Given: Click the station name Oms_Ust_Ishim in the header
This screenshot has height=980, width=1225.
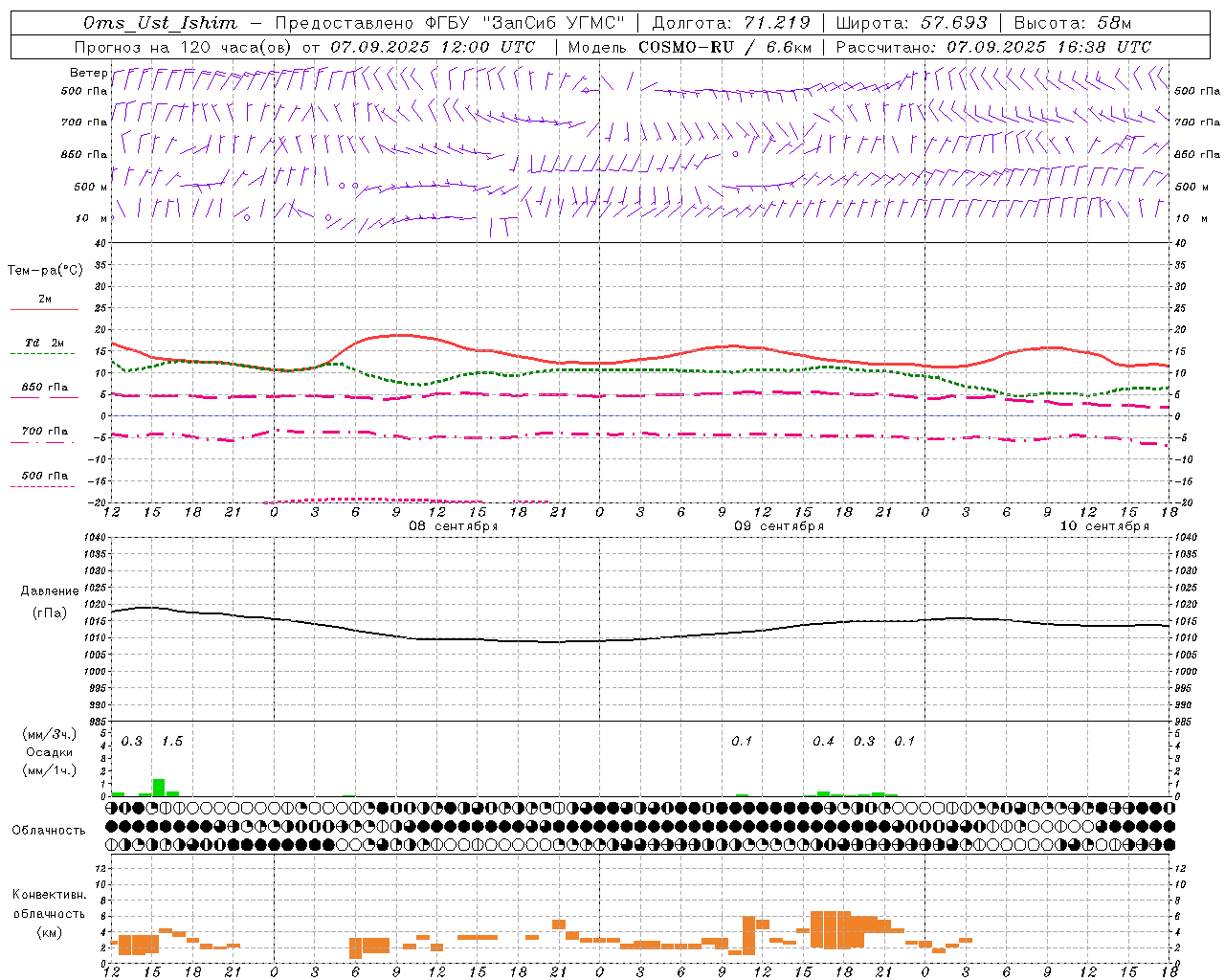Looking at the screenshot, I should (x=160, y=23).
